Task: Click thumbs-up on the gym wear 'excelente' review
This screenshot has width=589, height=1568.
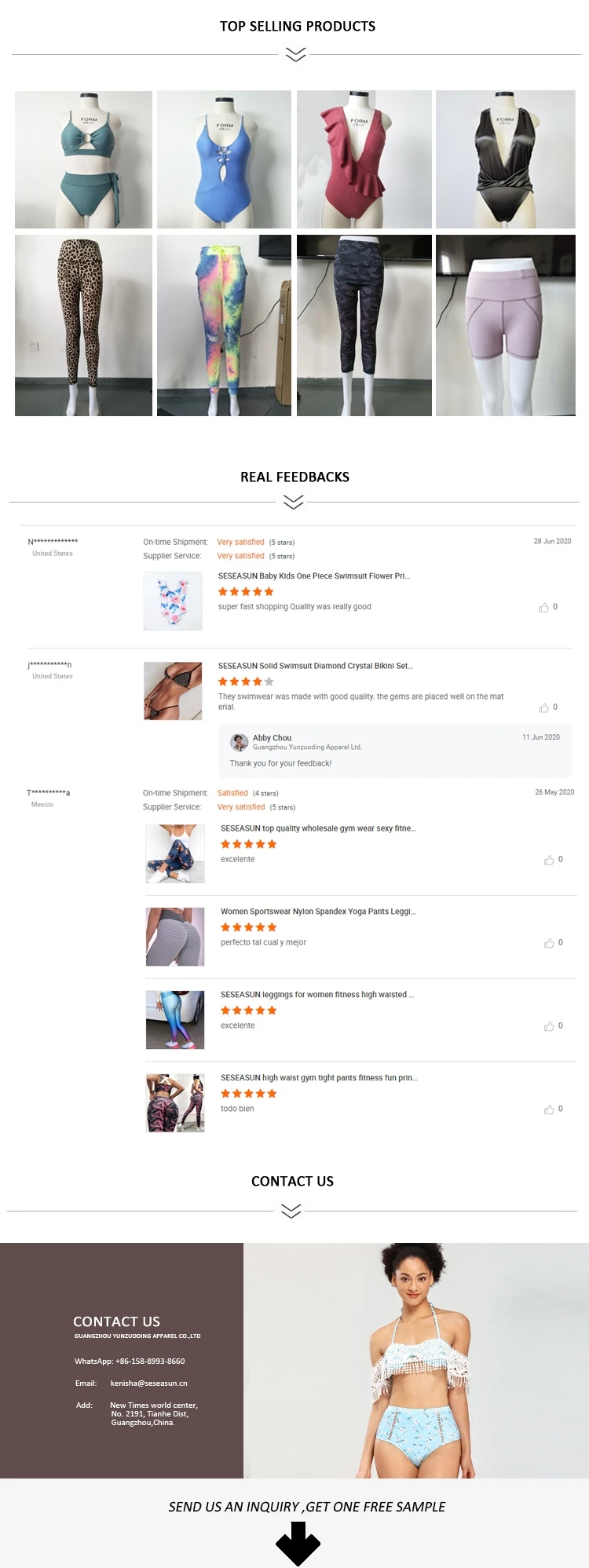Action: point(549,861)
